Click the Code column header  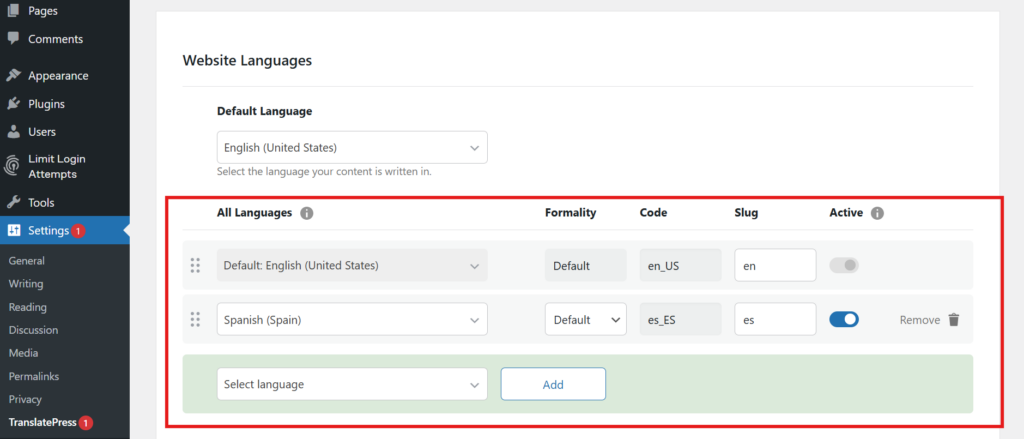click(653, 213)
